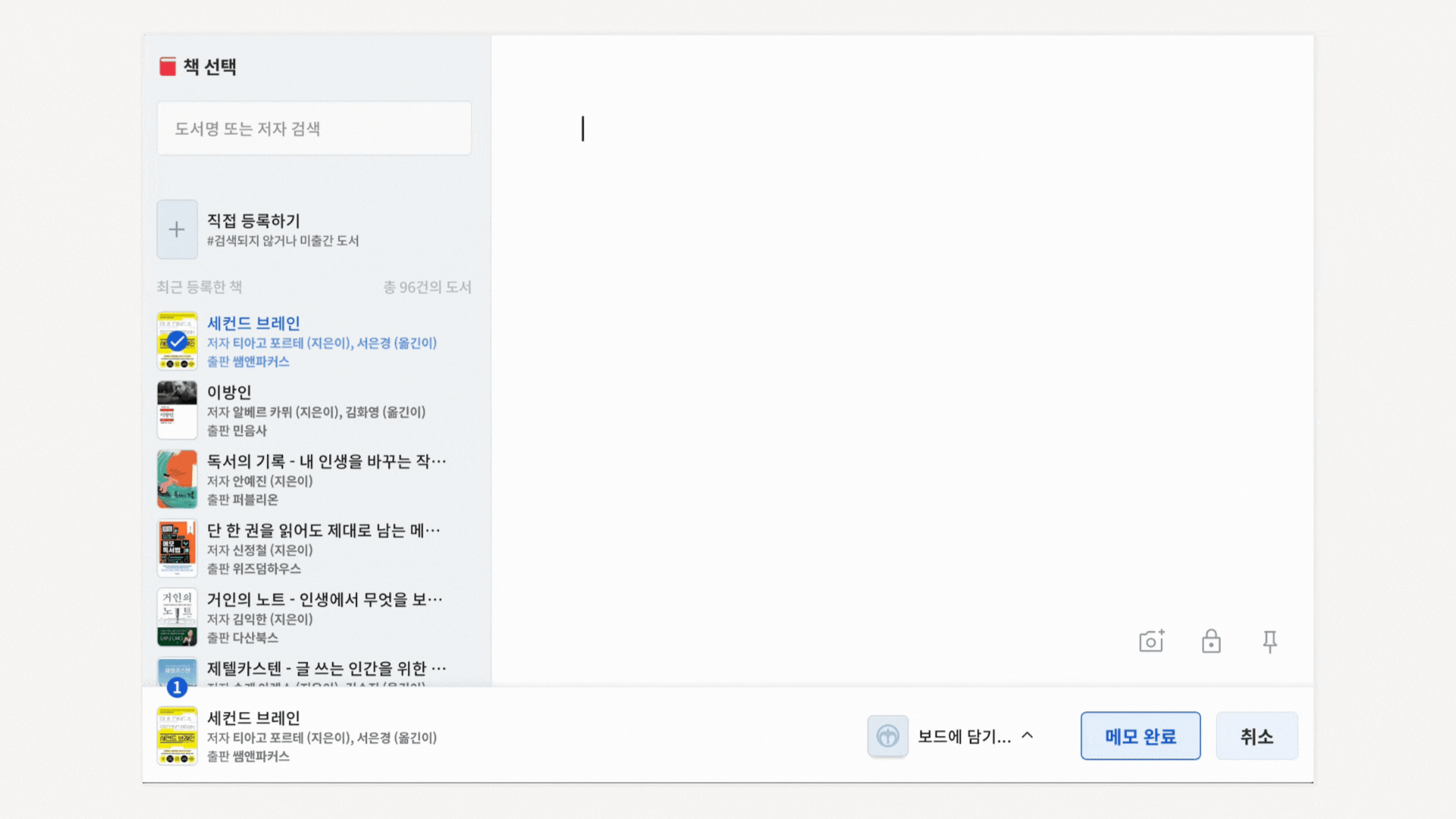Image resolution: width=1456 pixels, height=819 pixels.
Task: Expand the 보드에 담기 chevron arrow
Action: point(1028,736)
